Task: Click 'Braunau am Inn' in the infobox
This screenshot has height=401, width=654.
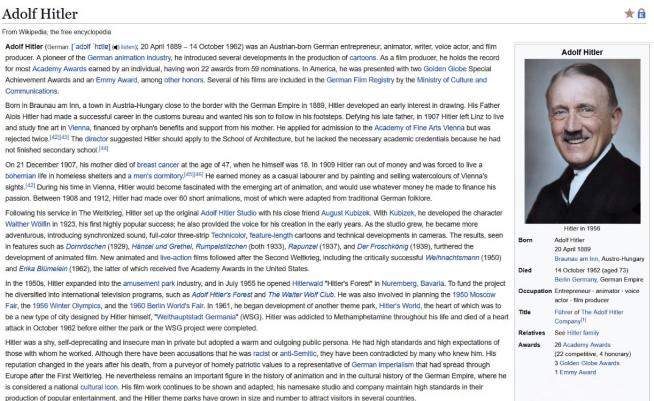Action: (x=565, y=258)
